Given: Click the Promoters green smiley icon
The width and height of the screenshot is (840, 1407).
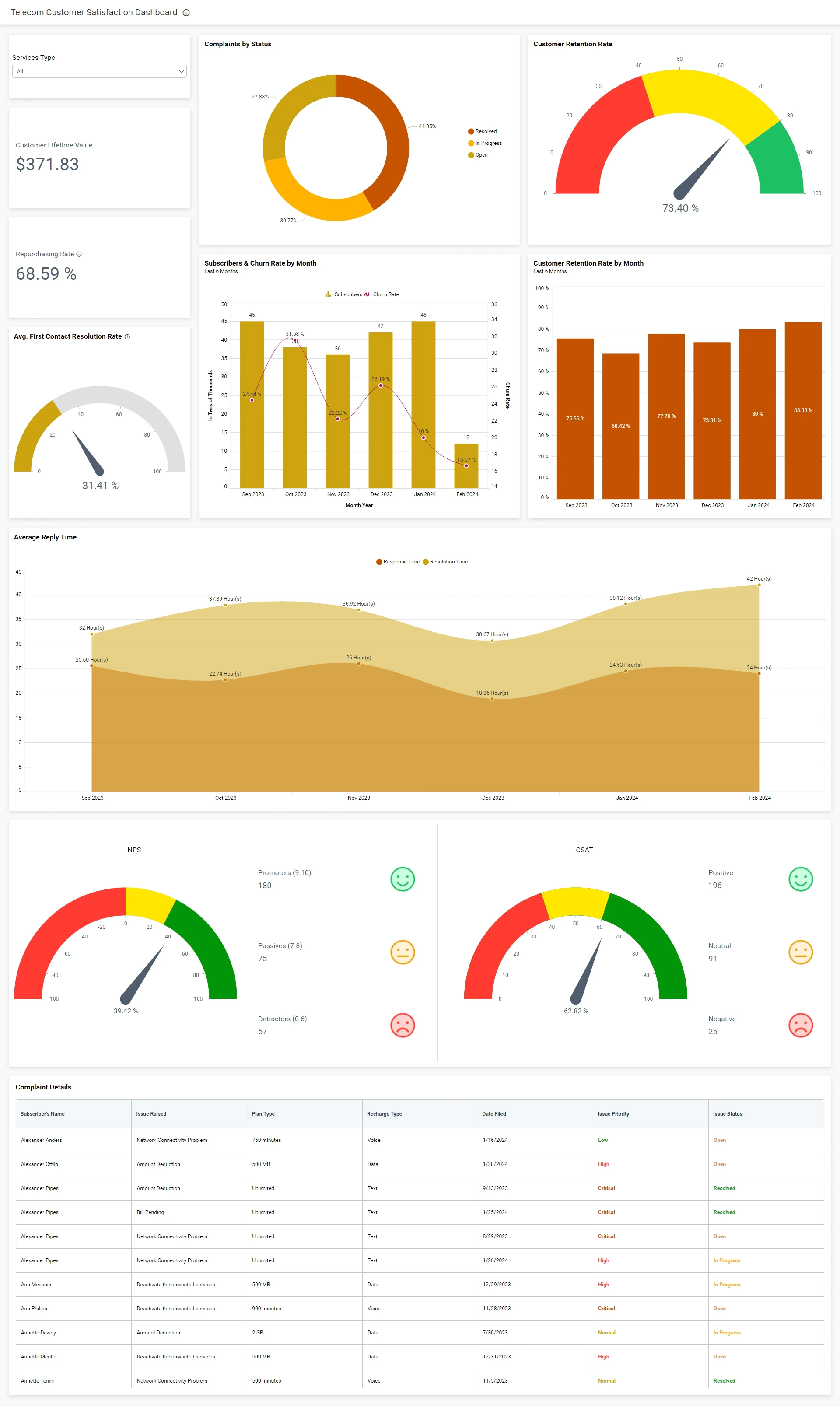Looking at the screenshot, I should 402,879.
